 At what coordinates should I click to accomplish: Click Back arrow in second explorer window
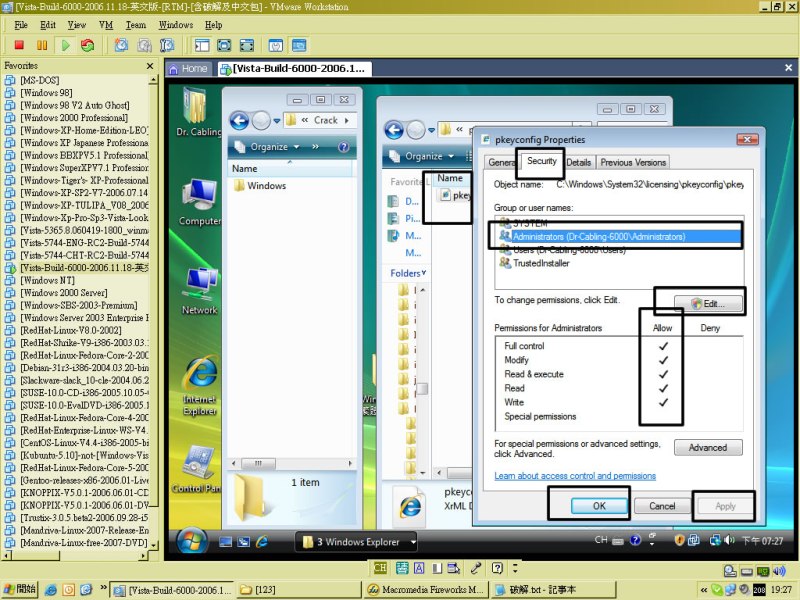[x=394, y=130]
